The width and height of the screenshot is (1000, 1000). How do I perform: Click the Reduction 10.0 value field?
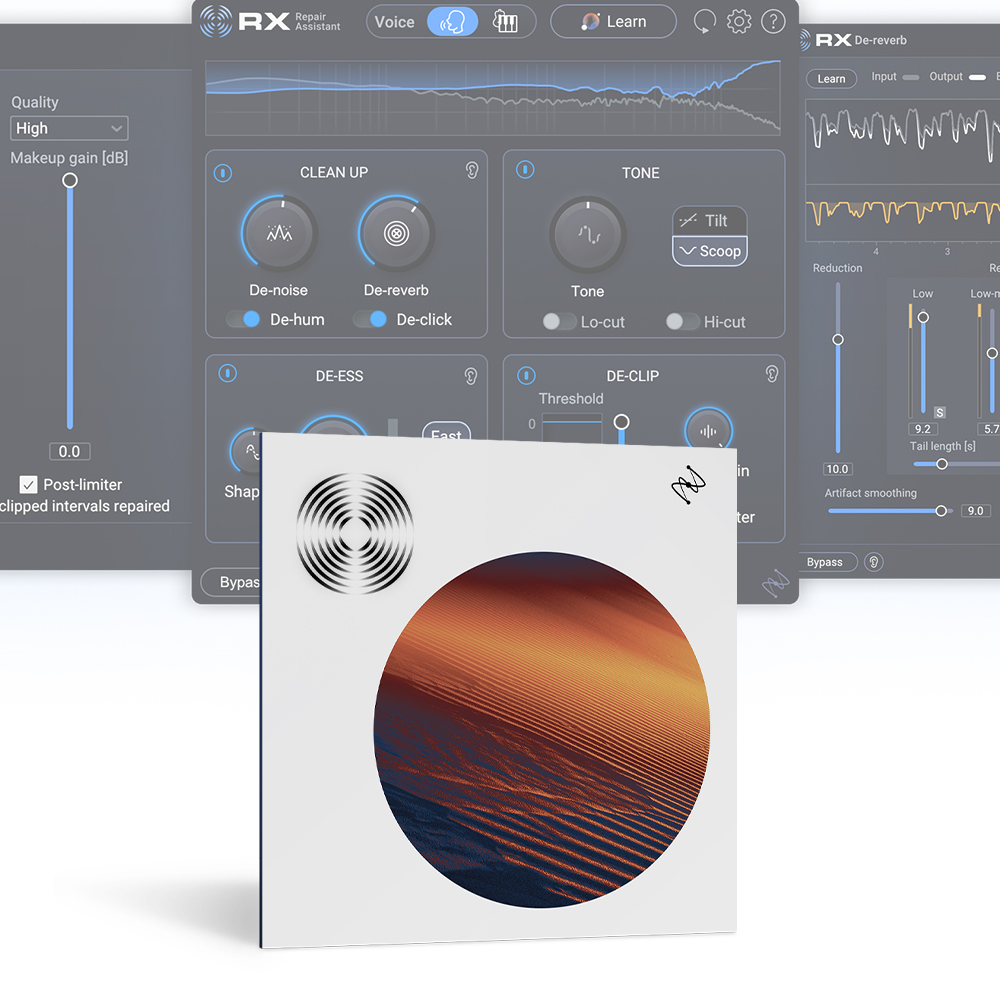(837, 469)
